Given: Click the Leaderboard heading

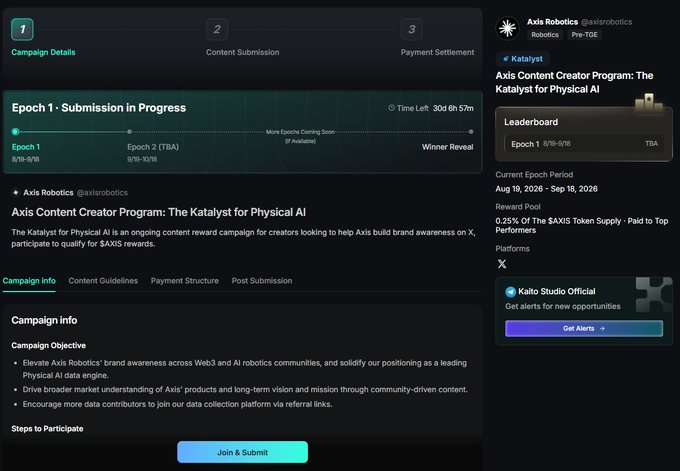Looking at the screenshot, I should (x=531, y=122).
